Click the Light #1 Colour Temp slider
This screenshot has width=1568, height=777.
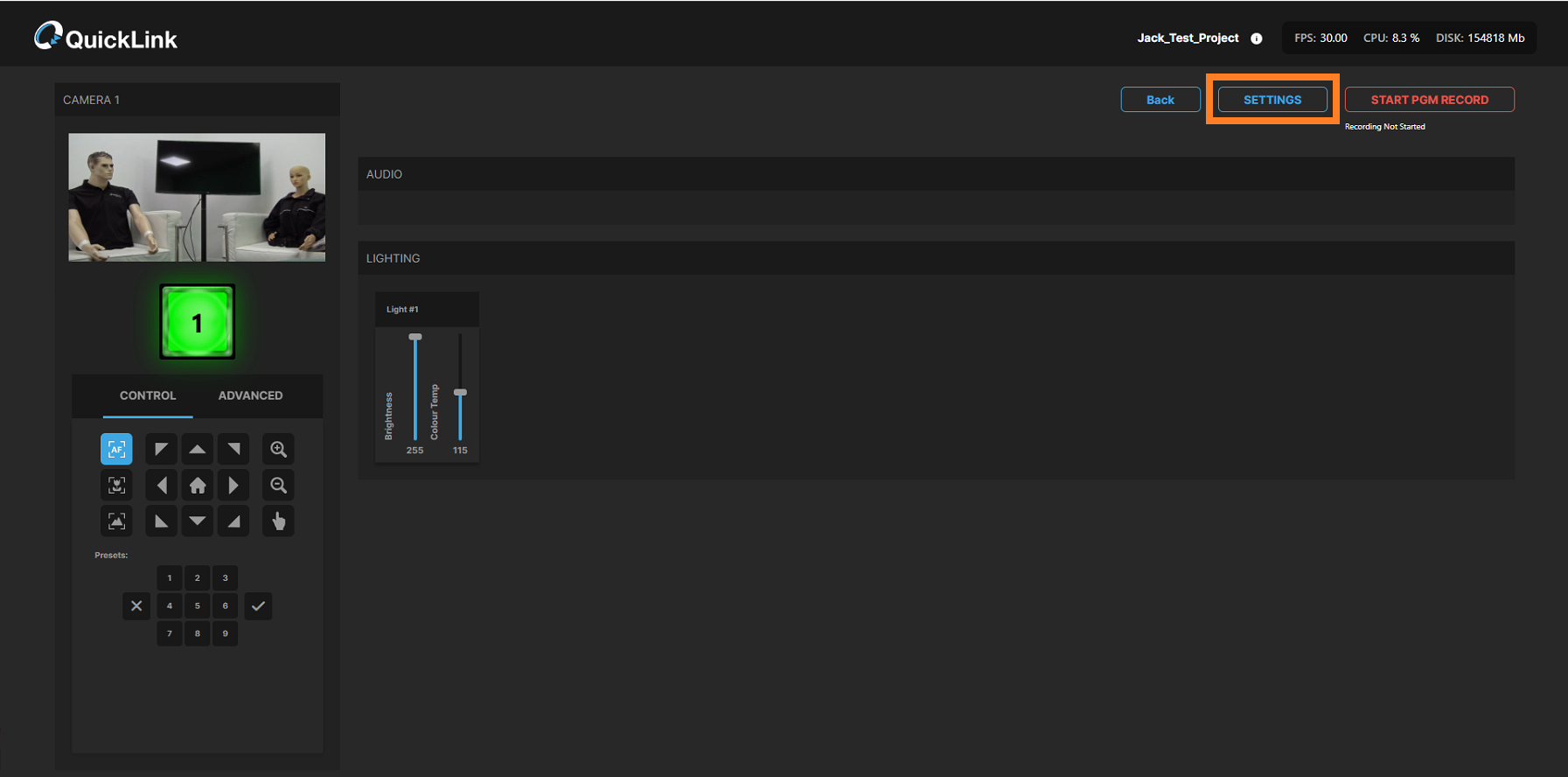click(460, 386)
